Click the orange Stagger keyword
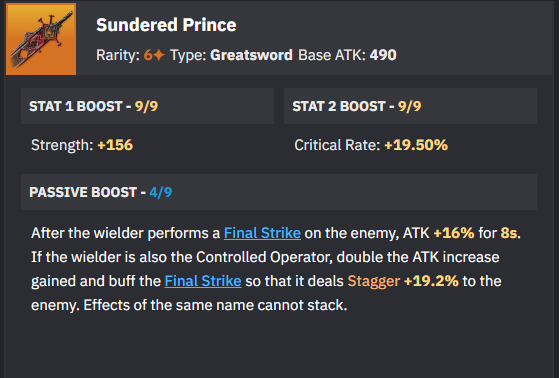559x378 pixels. coord(374,281)
